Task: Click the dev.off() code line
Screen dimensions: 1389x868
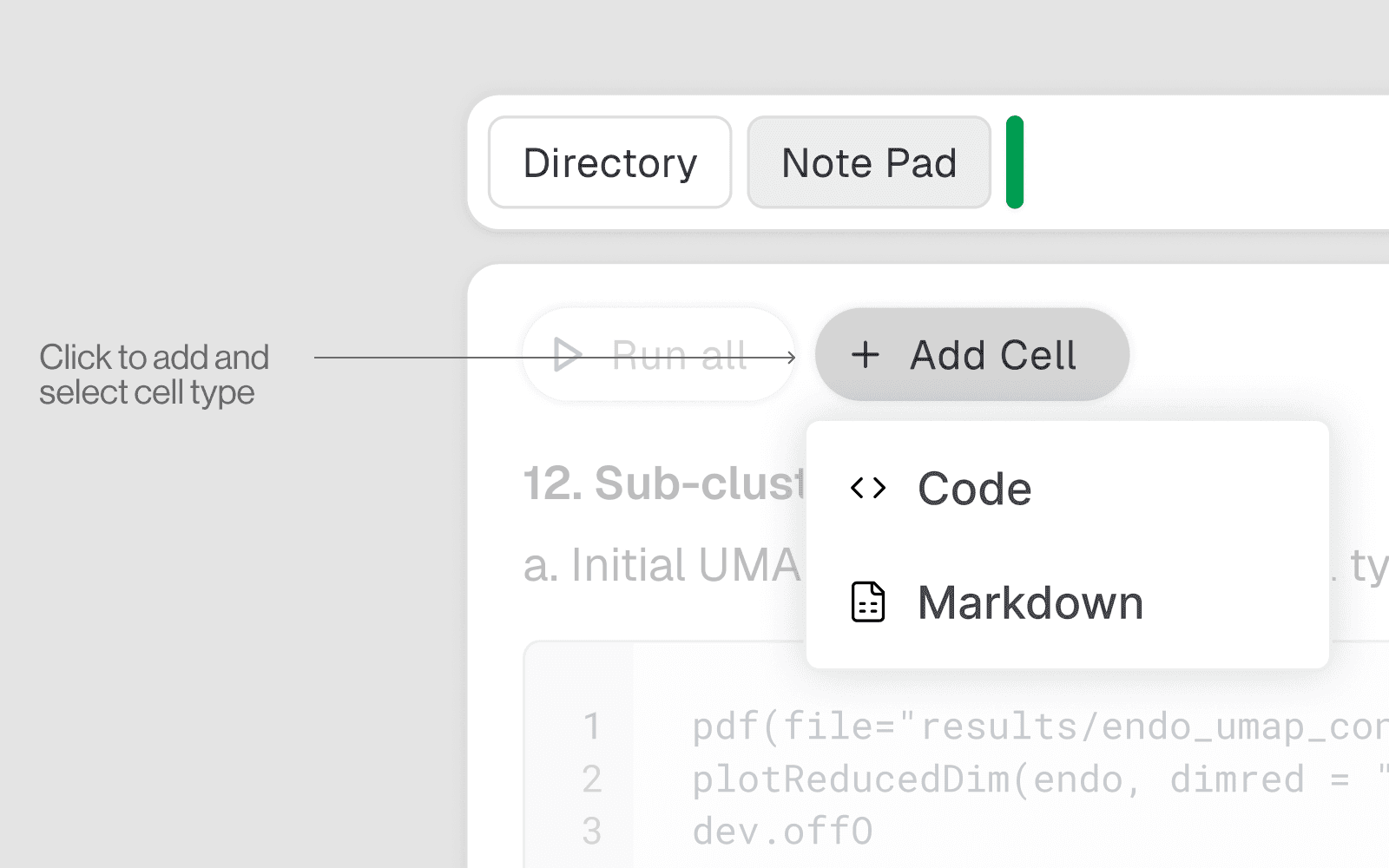Action: pos(782,832)
